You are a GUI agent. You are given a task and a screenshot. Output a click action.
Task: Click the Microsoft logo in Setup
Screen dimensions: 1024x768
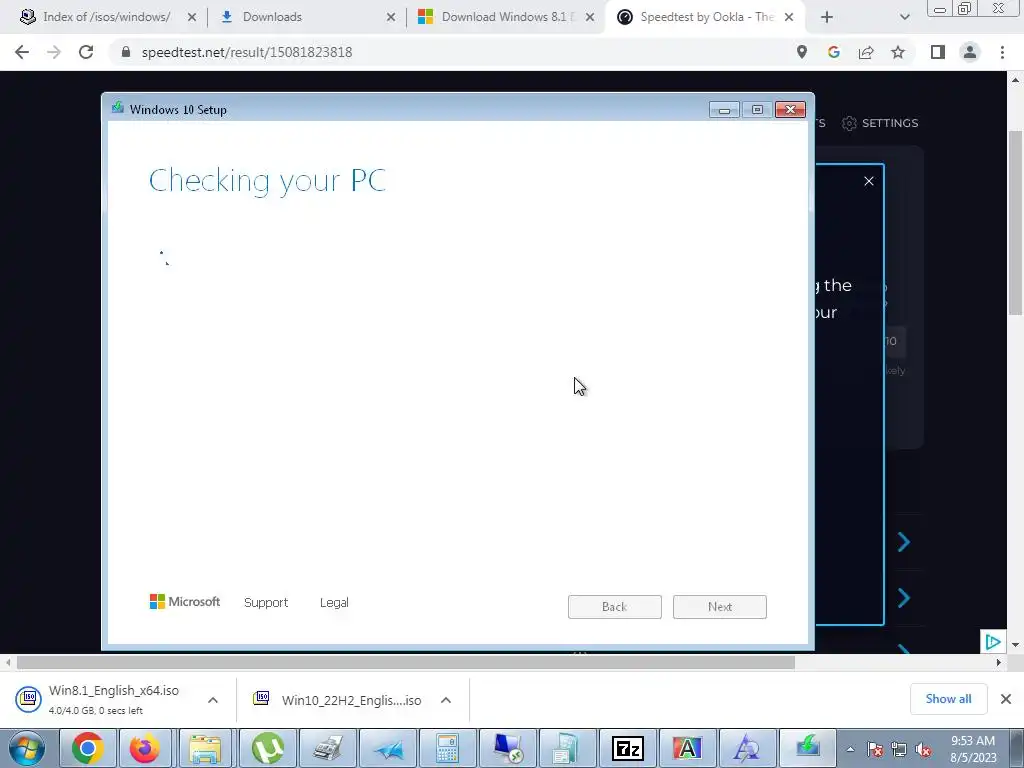click(x=185, y=601)
